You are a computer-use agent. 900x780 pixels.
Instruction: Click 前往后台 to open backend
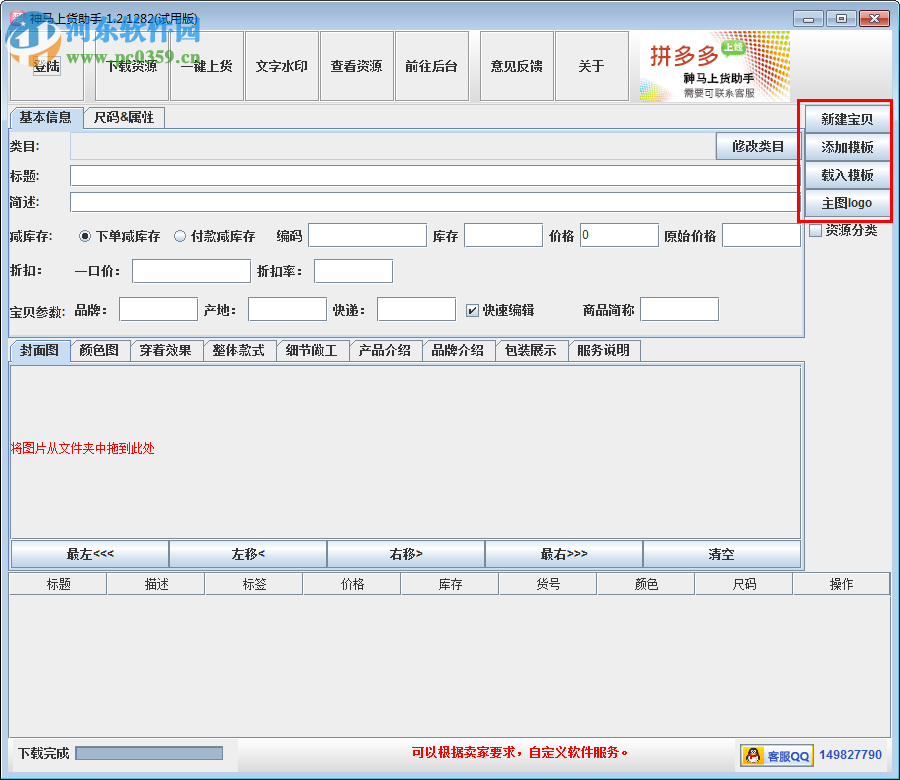point(432,66)
